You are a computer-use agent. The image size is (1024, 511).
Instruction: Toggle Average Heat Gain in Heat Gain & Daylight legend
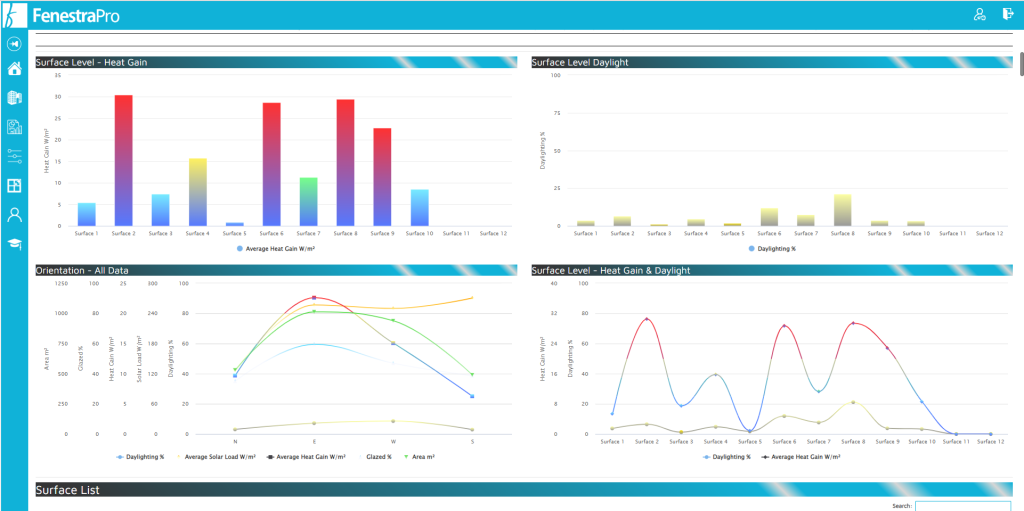[x=801, y=456]
